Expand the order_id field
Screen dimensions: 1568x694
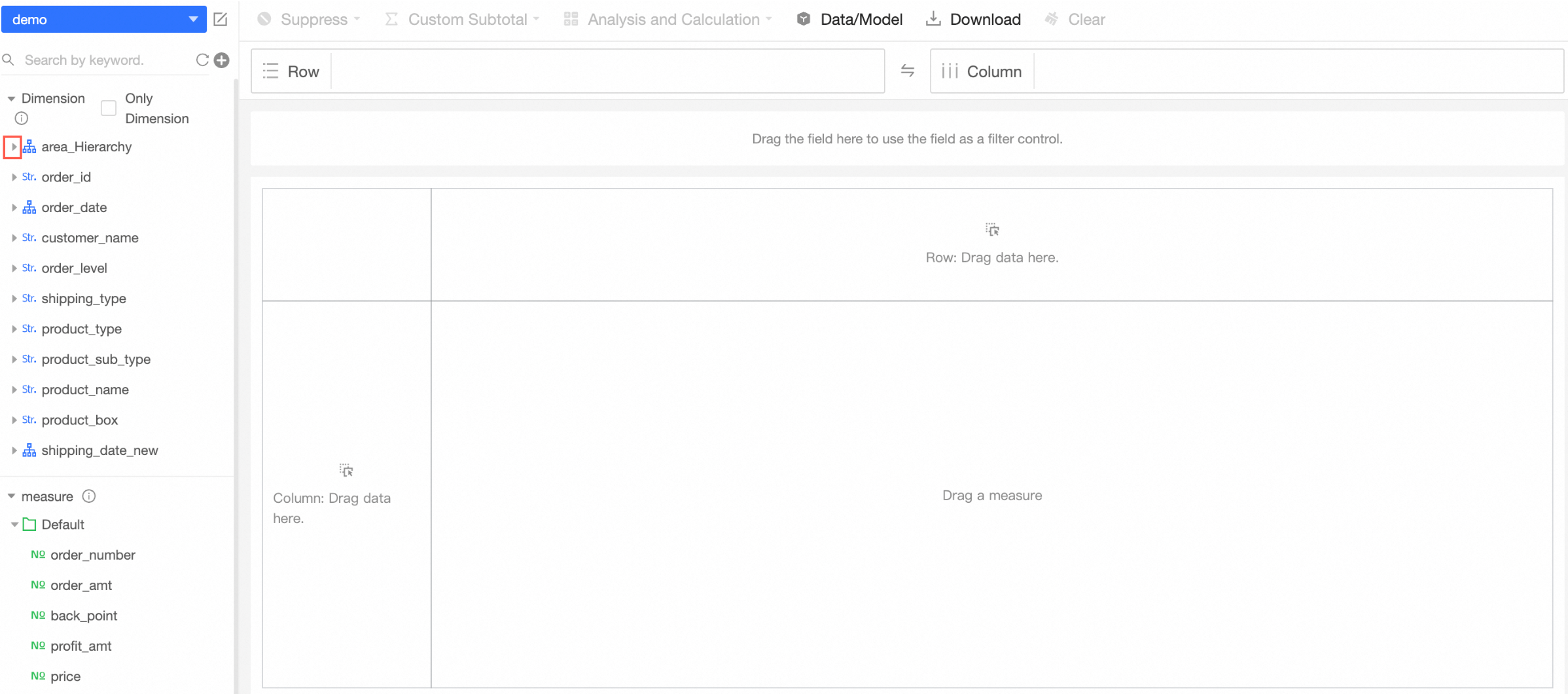click(14, 177)
